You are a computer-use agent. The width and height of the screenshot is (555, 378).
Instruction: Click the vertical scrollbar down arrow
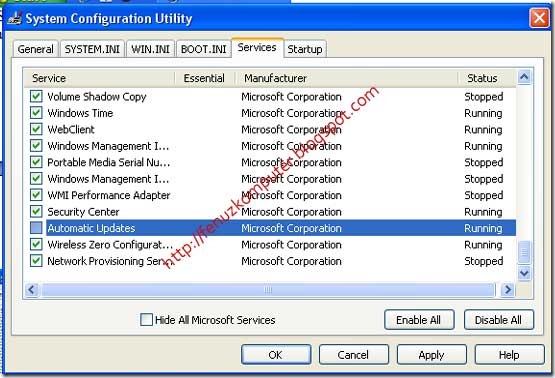point(524,273)
